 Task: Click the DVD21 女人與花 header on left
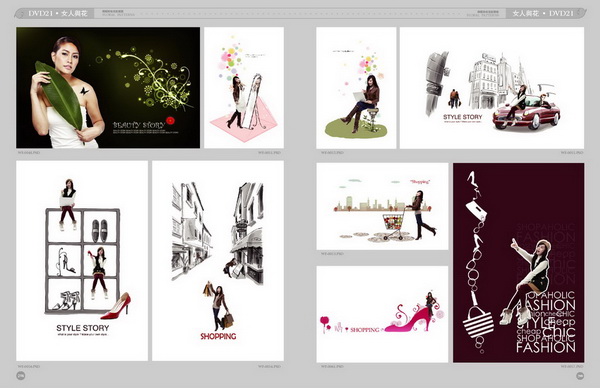point(58,13)
